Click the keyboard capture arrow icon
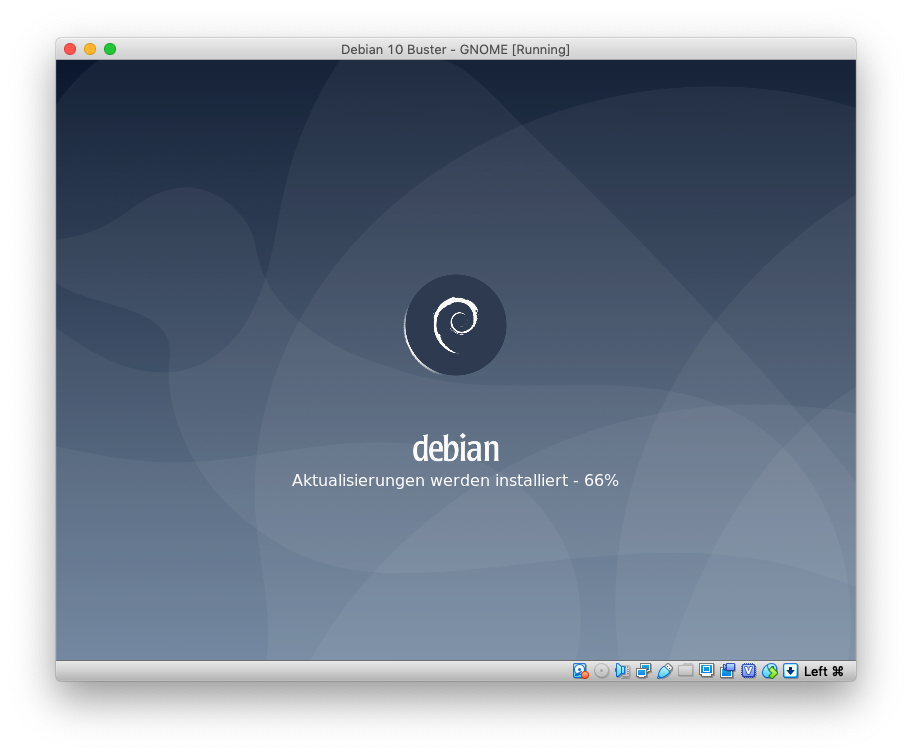Viewport: 912px width, 755px height. click(x=790, y=671)
